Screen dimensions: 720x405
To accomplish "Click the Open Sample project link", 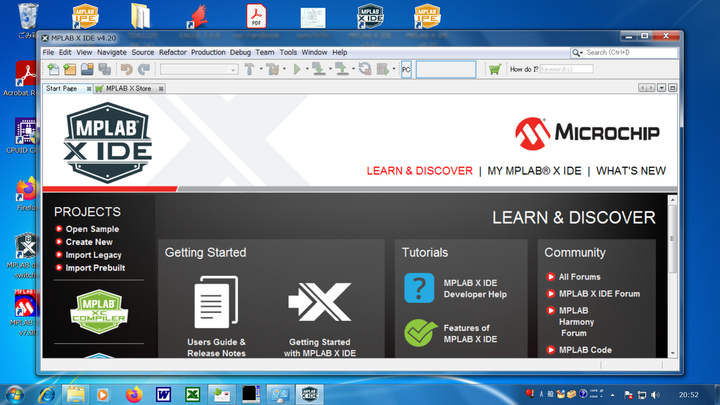I will click(92, 229).
